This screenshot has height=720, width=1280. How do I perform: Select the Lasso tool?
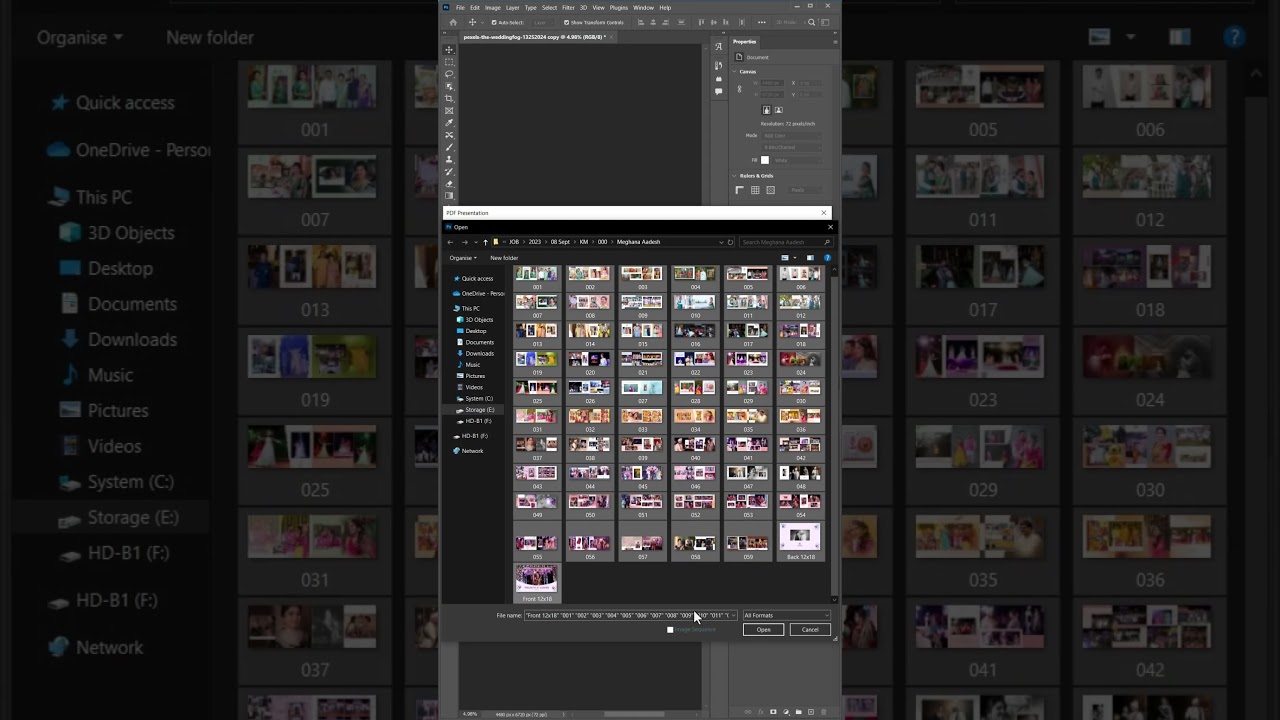click(449, 74)
